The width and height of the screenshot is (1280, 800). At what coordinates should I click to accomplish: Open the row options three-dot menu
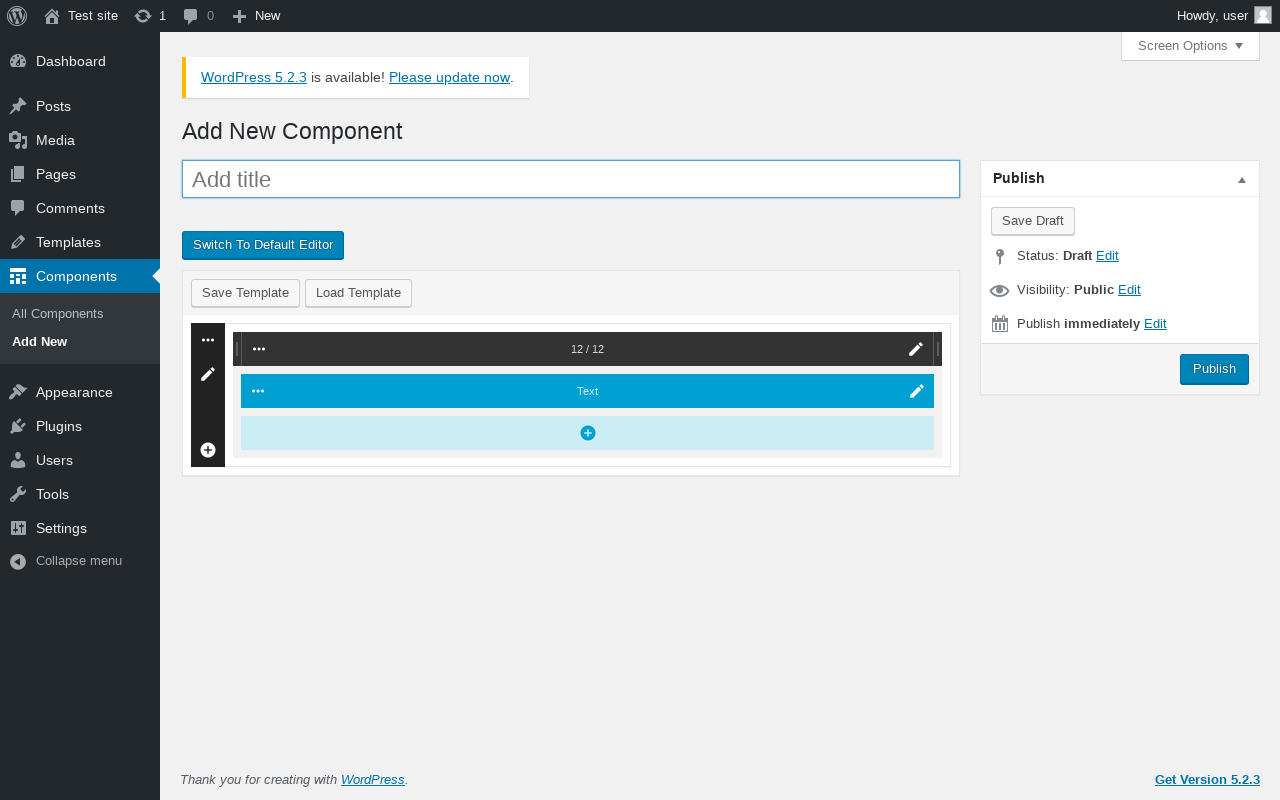coord(208,340)
